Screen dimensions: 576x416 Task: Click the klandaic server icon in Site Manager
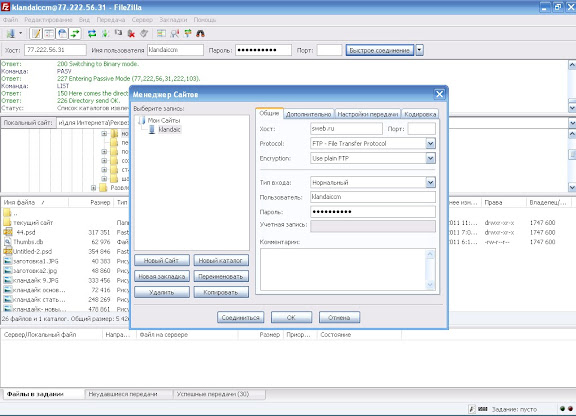[152, 129]
